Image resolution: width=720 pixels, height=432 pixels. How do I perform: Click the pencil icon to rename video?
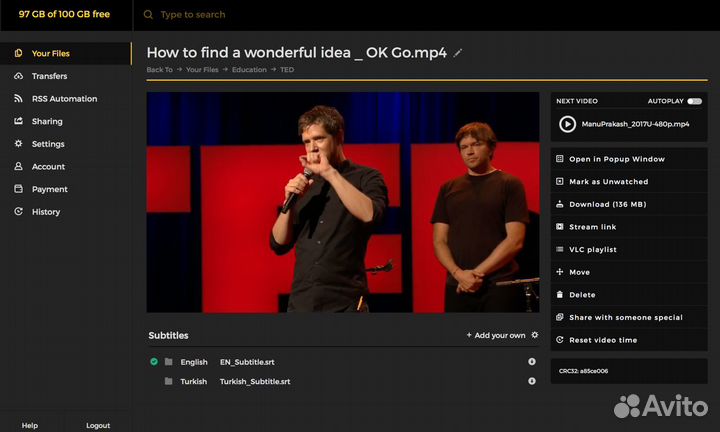459,52
